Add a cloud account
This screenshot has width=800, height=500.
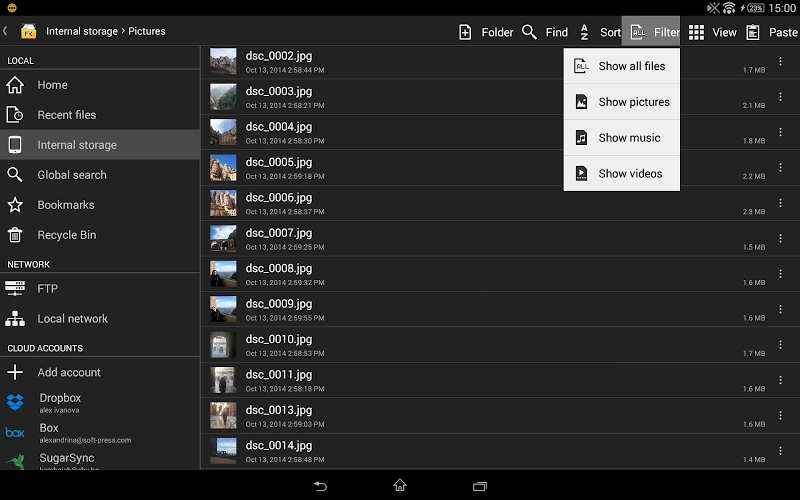pyautogui.click(x=100, y=372)
